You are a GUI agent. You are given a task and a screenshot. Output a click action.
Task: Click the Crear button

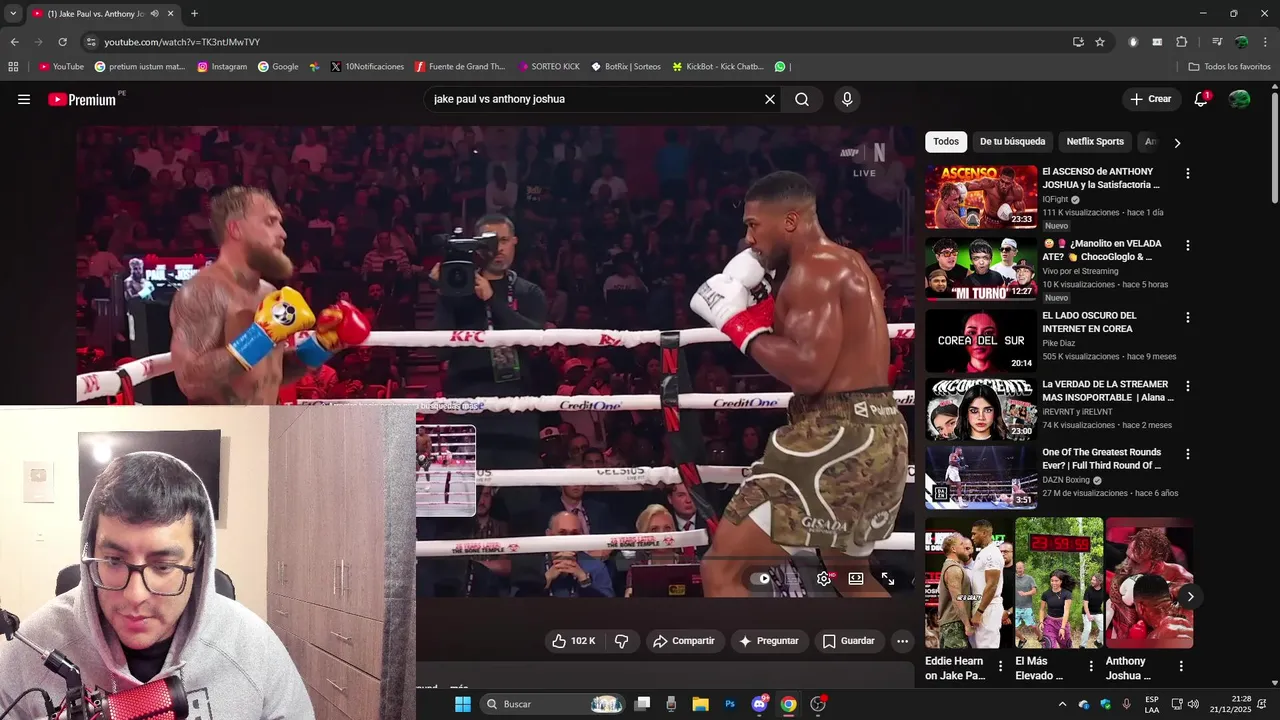1150,99
